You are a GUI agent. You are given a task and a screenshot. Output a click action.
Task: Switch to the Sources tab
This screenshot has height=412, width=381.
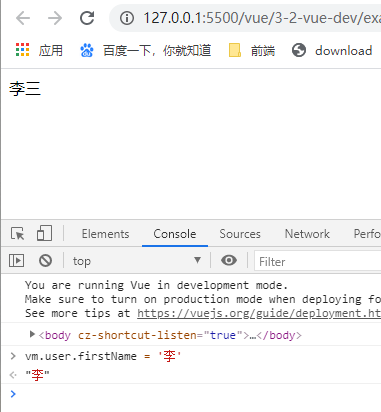tap(240, 234)
